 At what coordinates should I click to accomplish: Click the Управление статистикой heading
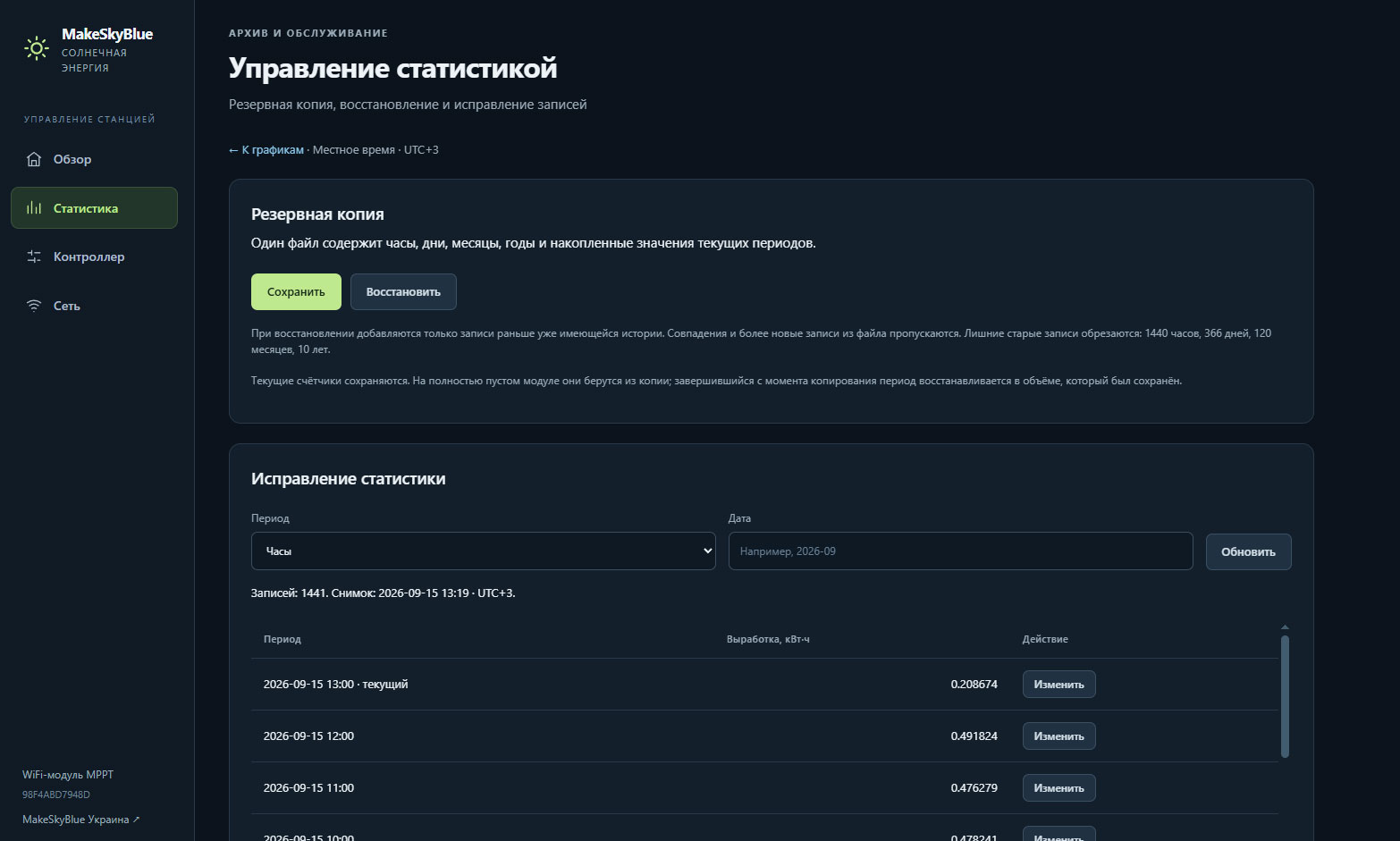(392, 68)
